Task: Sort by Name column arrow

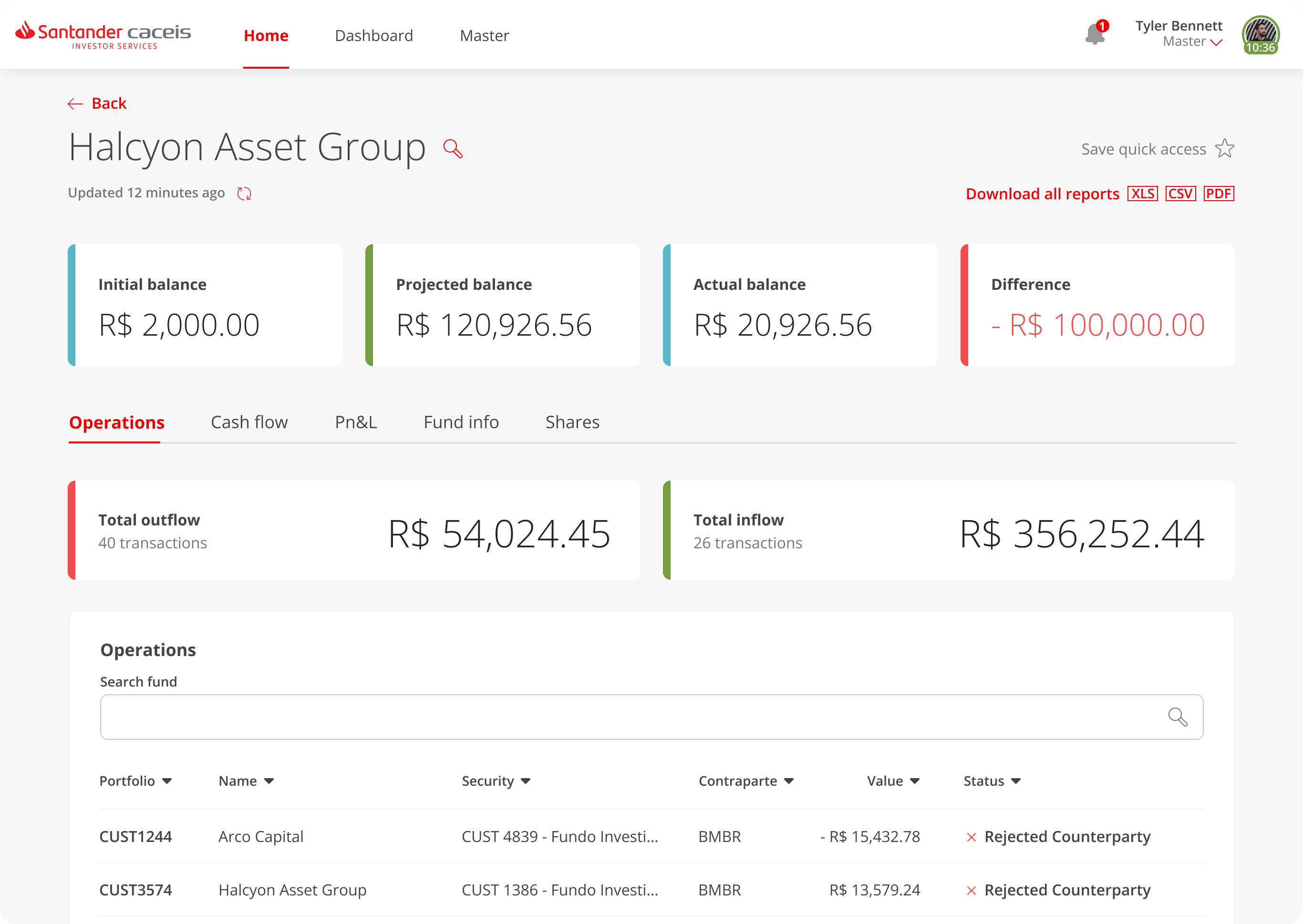Action: coord(269,781)
